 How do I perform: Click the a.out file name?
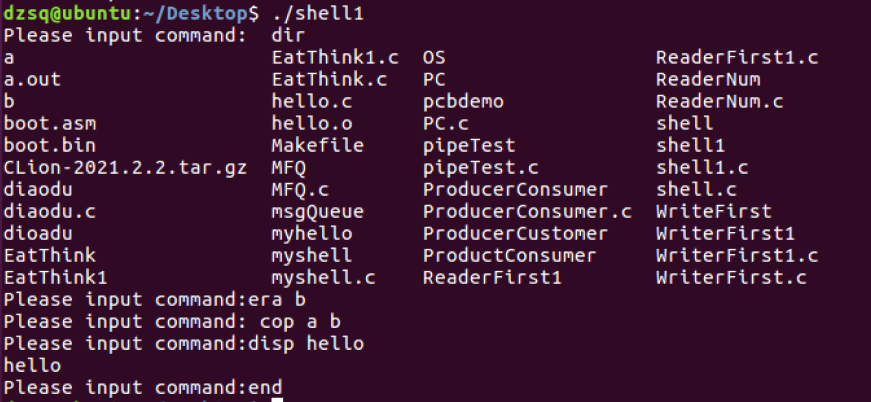(33, 79)
